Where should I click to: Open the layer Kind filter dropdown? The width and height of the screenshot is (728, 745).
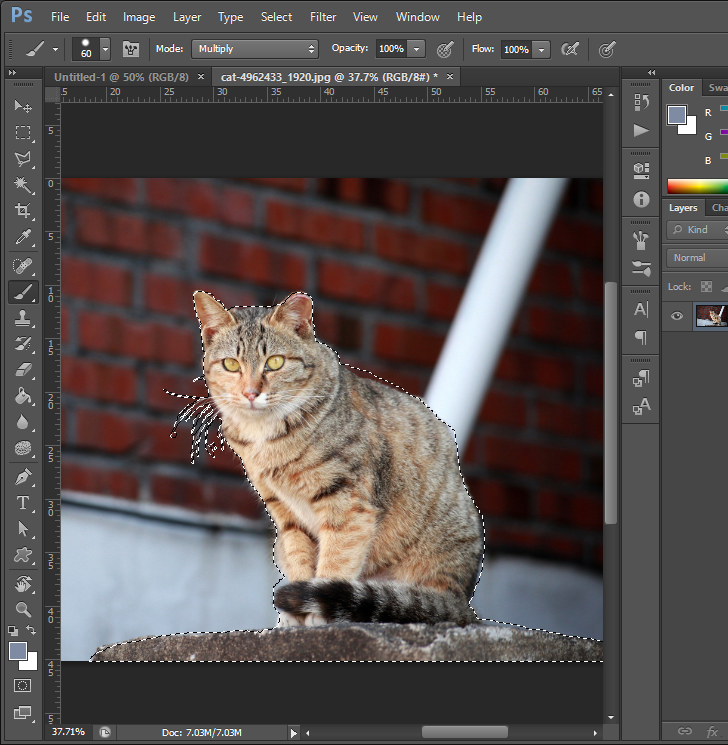coord(697,230)
